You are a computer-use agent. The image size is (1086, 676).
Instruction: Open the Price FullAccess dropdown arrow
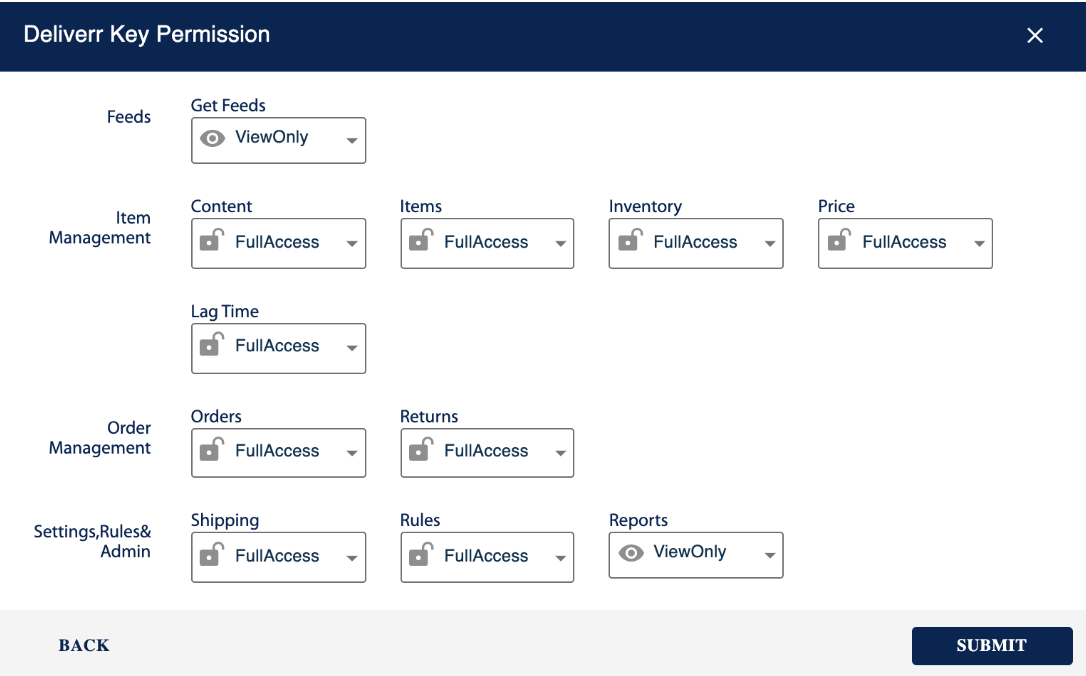[x=979, y=244]
